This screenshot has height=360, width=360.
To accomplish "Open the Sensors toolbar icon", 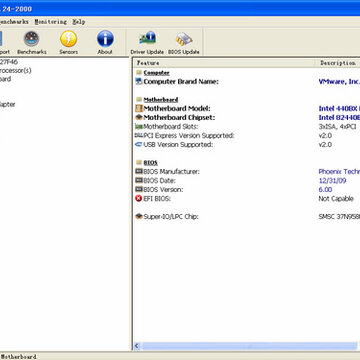I will (68, 39).
